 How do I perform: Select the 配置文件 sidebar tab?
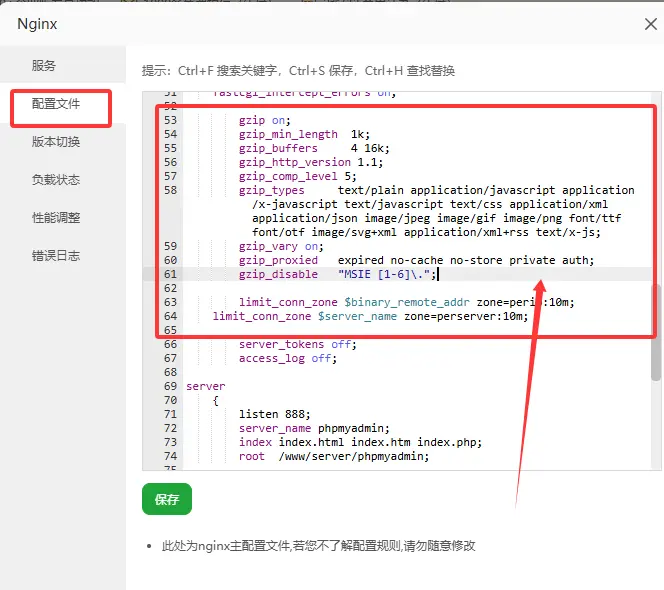coord(63,104)
